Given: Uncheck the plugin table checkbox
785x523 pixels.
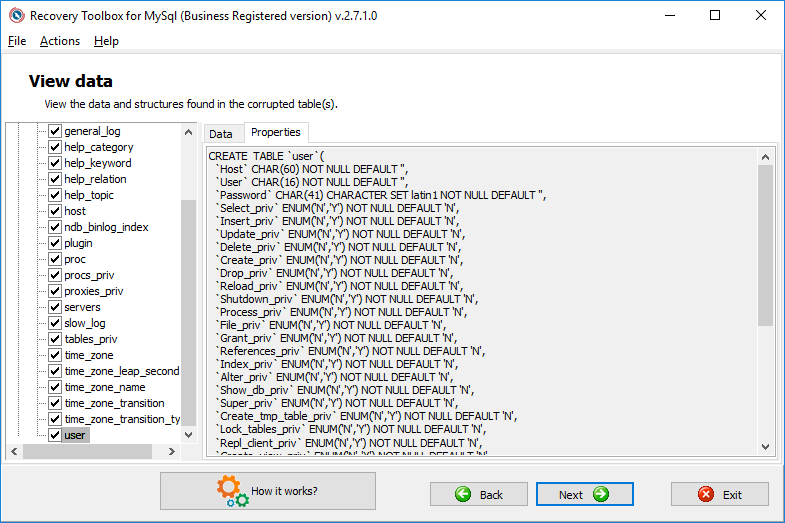Looking at the screenshot, I should pyautogui.click(x=55, y=243).
